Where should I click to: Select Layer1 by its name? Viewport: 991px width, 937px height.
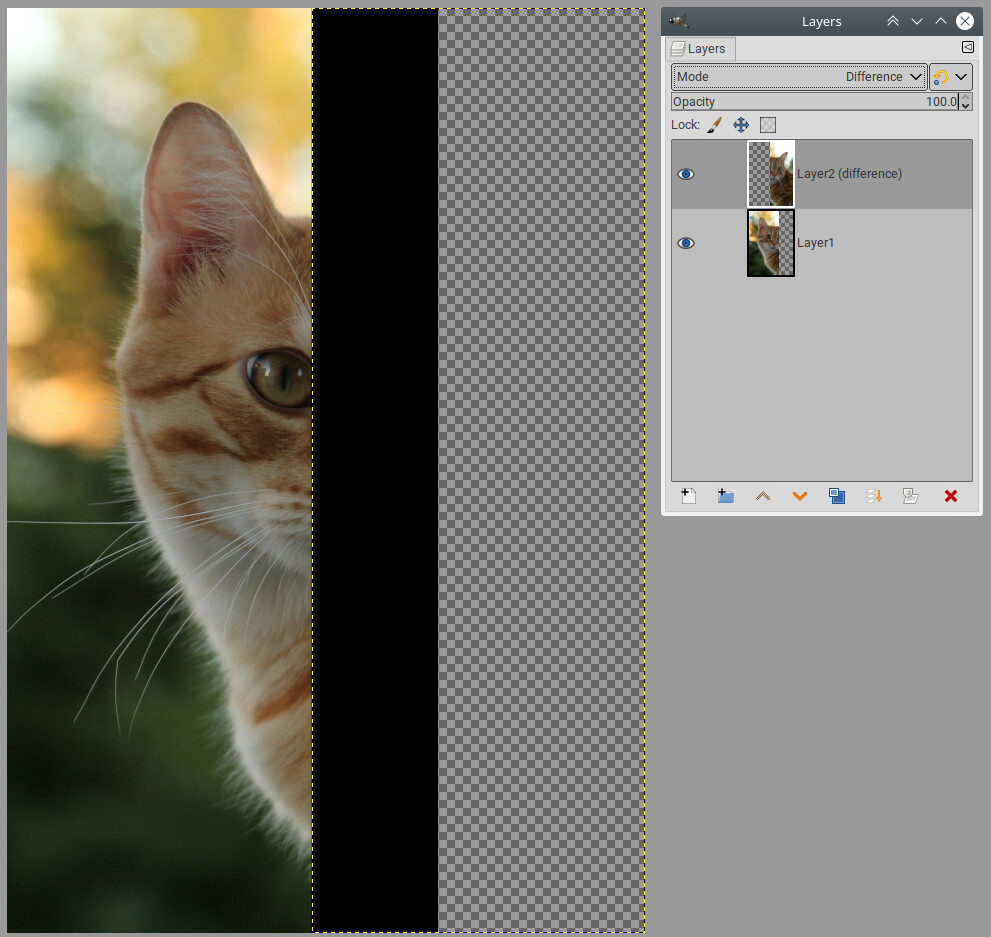tap(815, 243)
